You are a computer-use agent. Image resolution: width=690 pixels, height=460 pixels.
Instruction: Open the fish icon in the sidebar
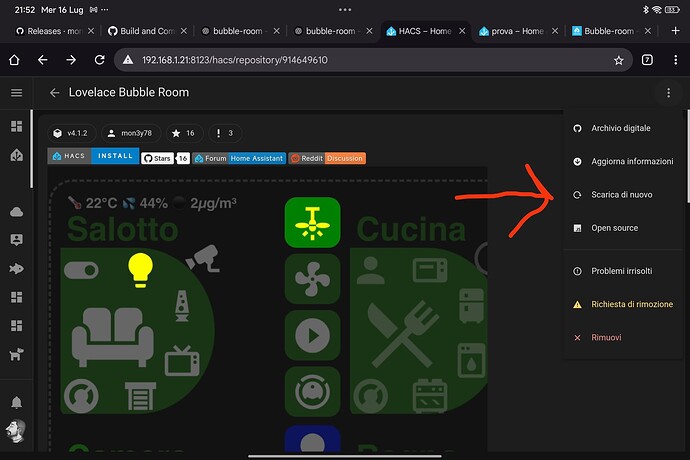(x=17, y=269)
